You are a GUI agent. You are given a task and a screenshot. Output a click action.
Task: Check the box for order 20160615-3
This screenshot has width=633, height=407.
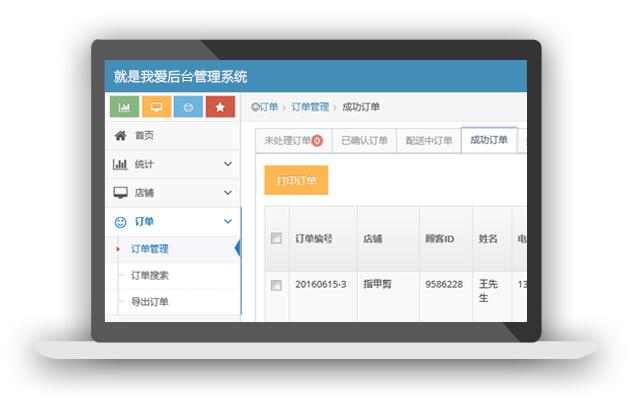[276, 285]
